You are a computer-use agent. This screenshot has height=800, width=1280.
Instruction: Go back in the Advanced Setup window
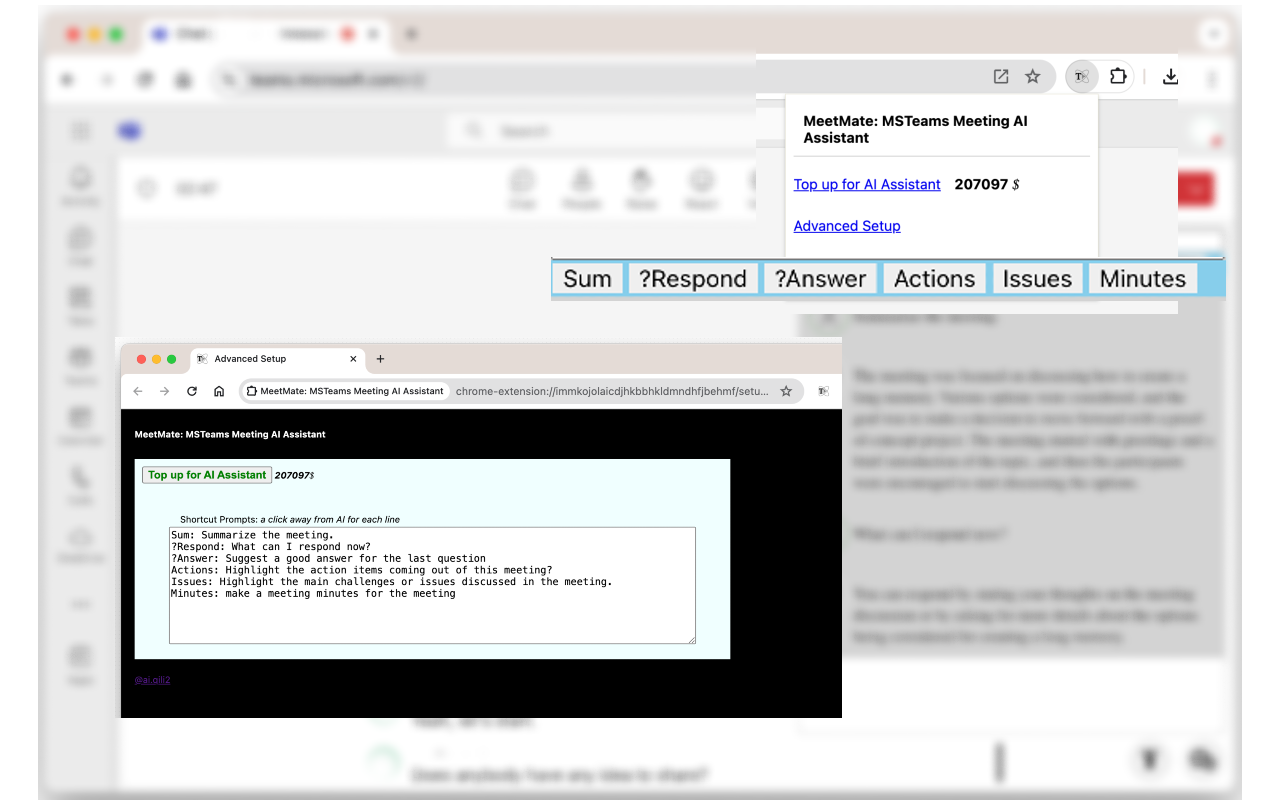[x=138, y=391]
